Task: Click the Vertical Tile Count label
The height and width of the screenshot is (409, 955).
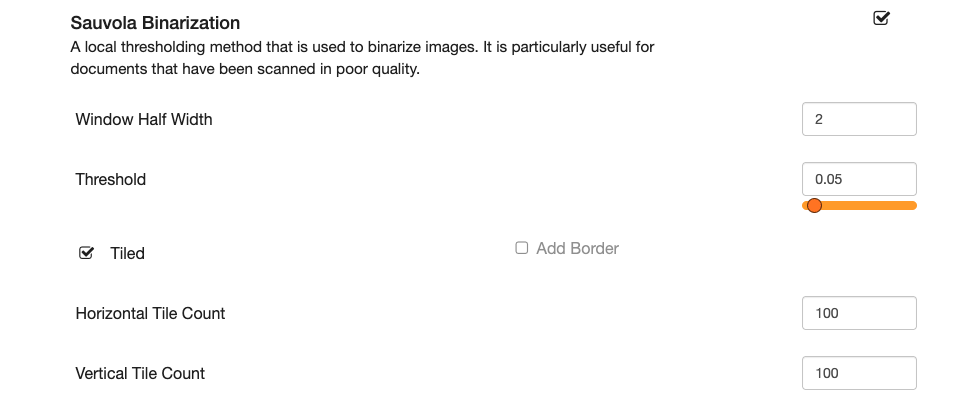Action: (x=140, y=373)
